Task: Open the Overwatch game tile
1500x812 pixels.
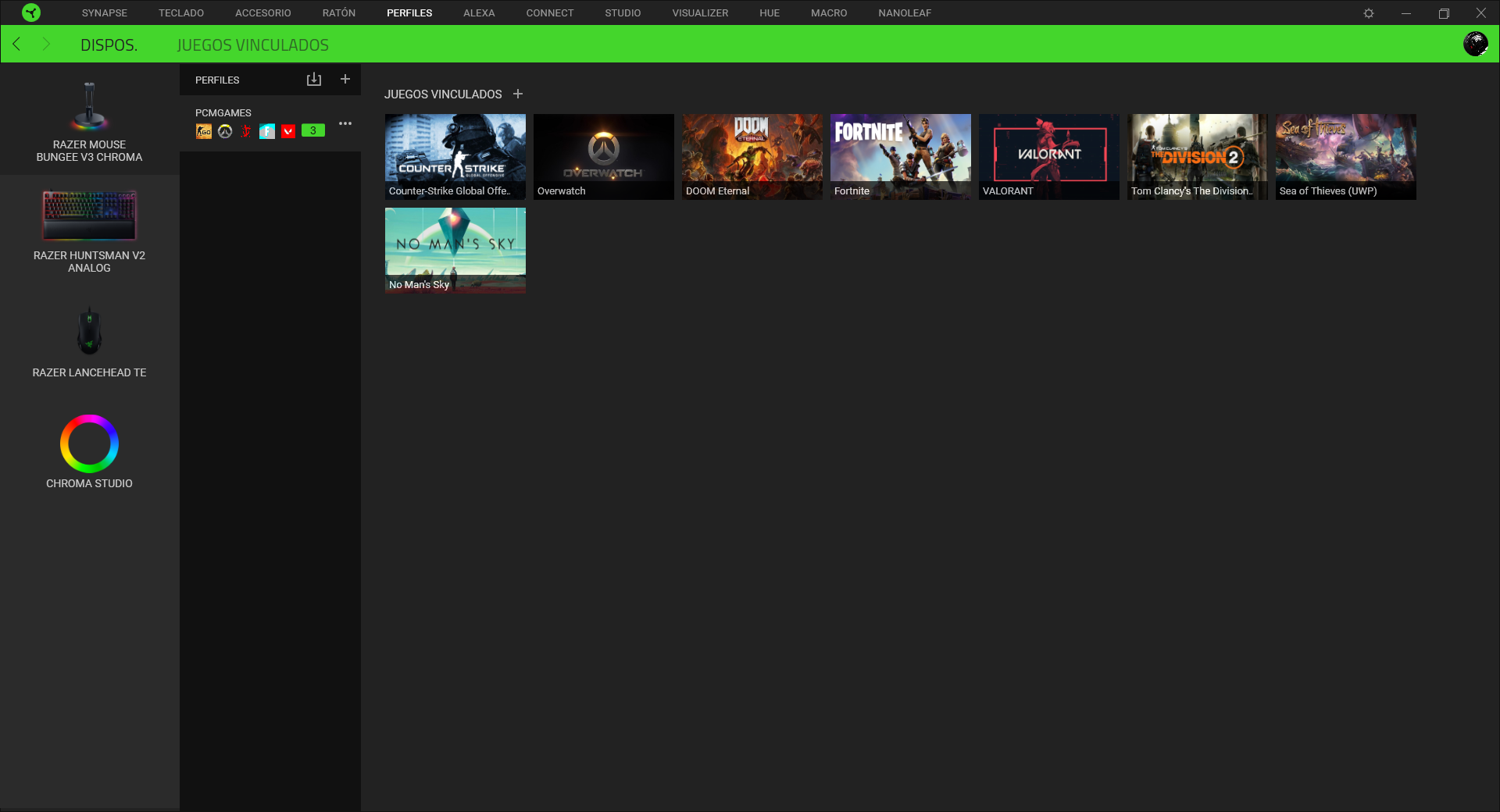Action: (604, 157)
